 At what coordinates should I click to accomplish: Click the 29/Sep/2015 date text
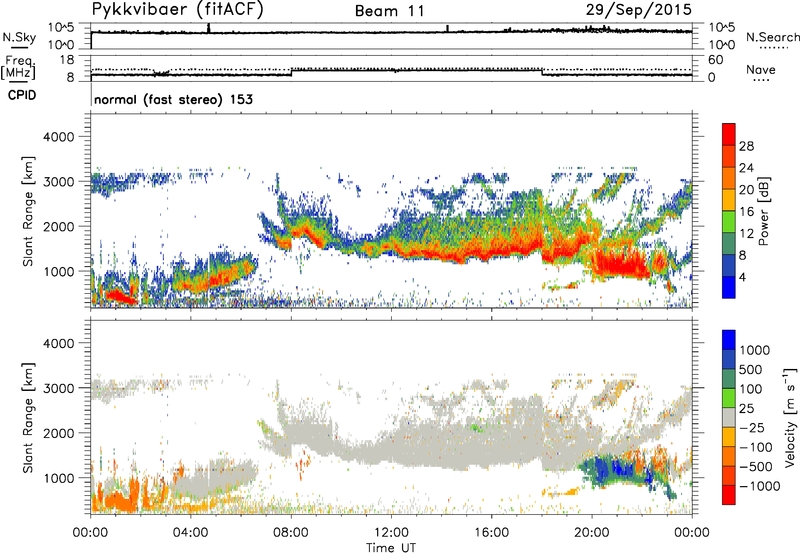click(x=638, y=10)
